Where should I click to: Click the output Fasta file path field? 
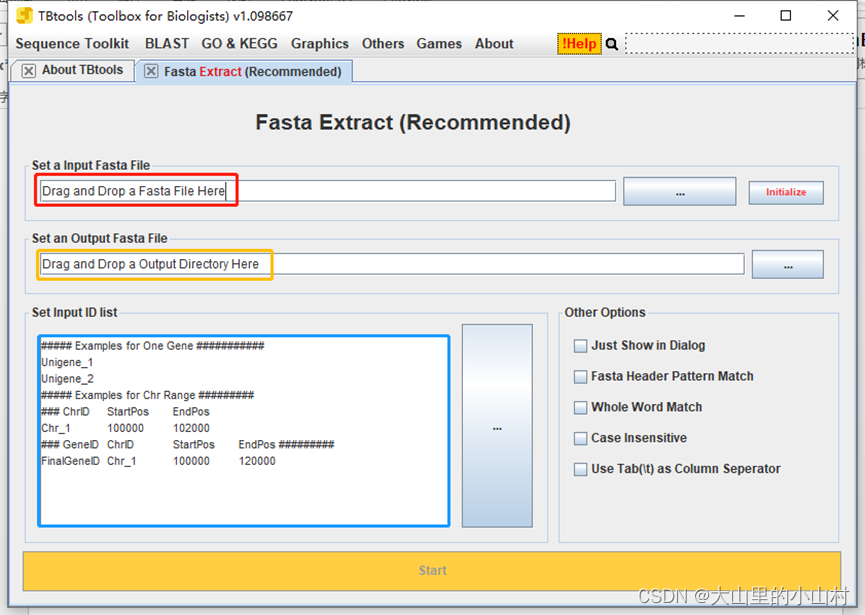(x=392, y=264)
